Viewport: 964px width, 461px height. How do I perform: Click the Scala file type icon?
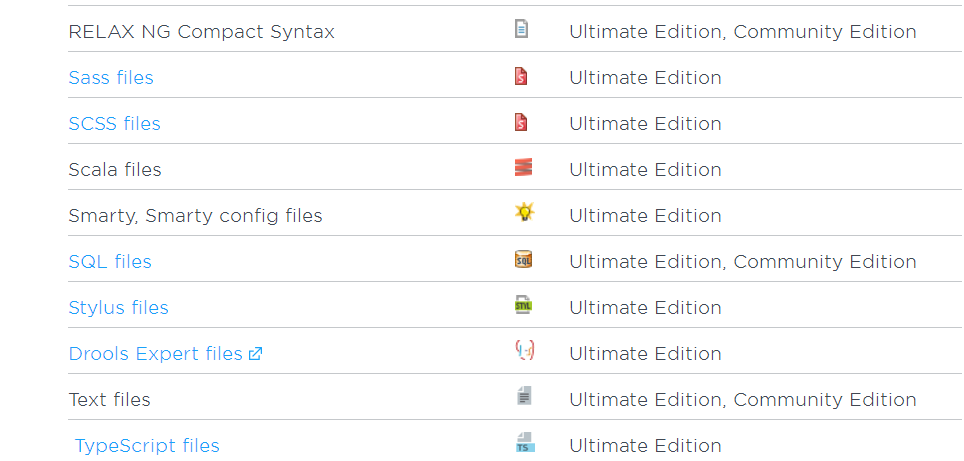[x=523, y=168]
